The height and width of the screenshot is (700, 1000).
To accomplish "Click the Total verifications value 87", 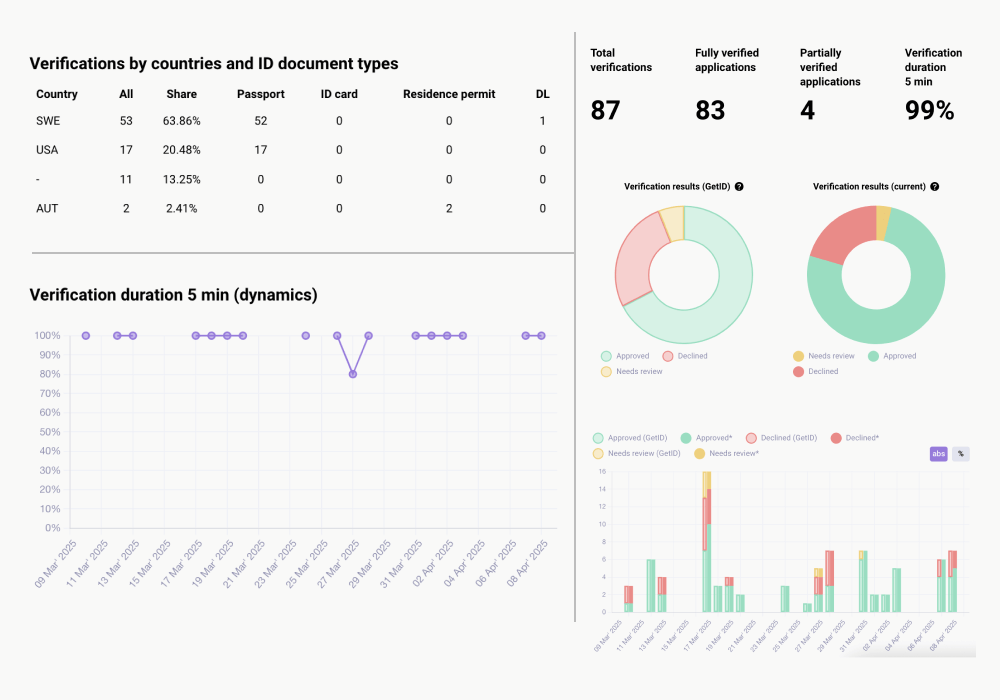I will [x=605, y=111].
